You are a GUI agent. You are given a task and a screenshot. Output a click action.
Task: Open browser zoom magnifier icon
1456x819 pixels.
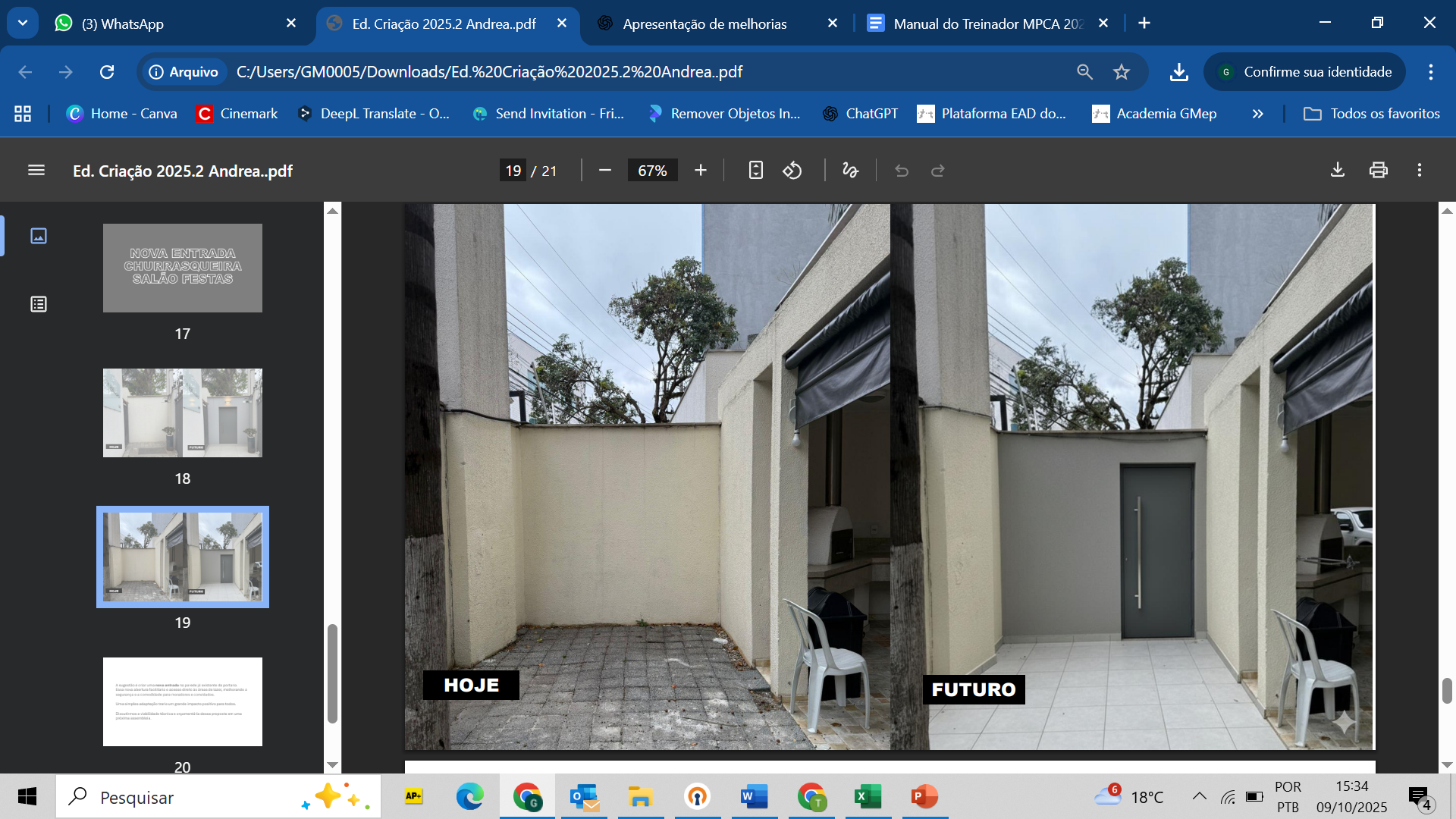click(1085, 72)
